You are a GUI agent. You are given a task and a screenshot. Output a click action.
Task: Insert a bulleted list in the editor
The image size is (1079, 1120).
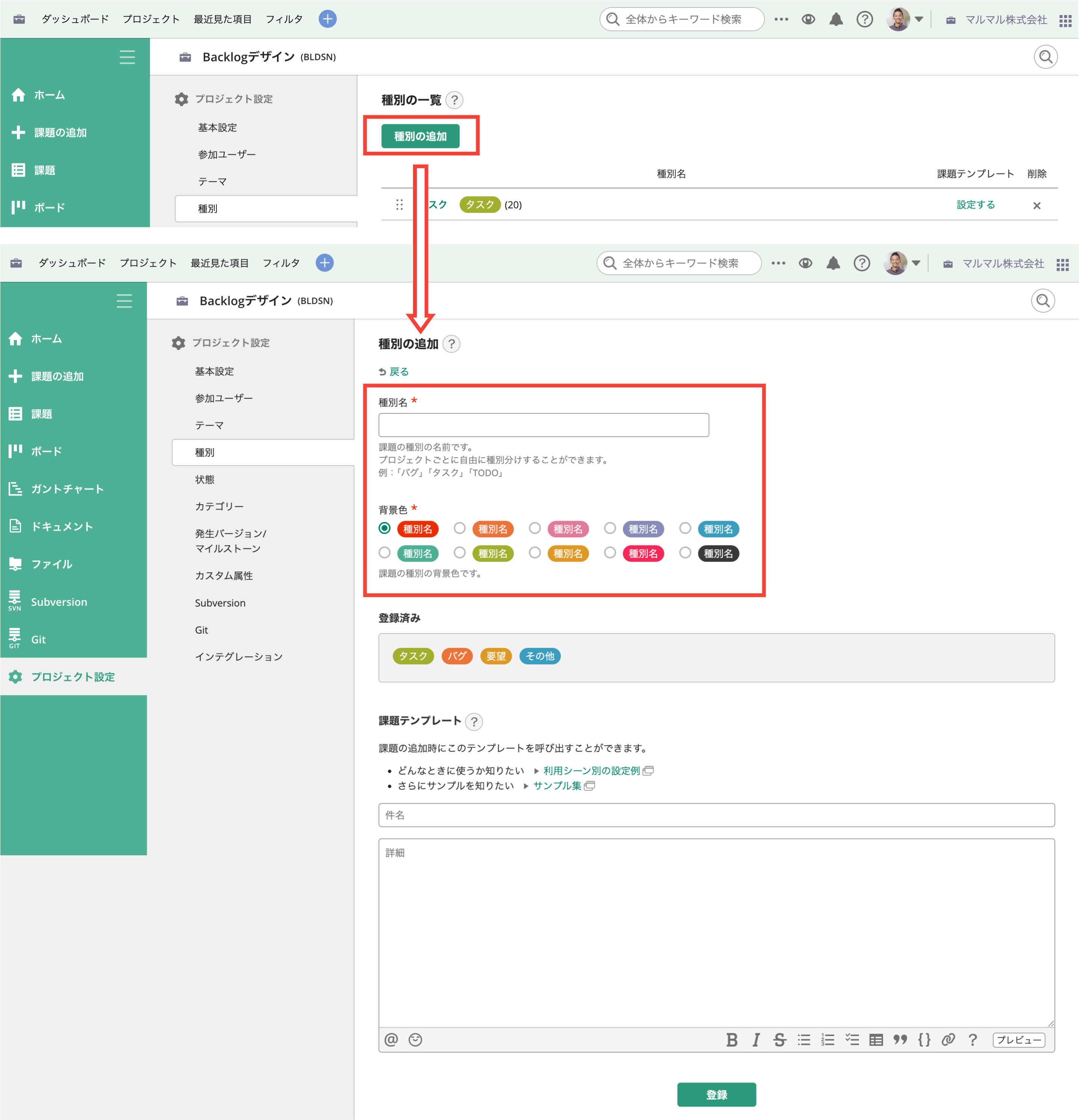804,1040
